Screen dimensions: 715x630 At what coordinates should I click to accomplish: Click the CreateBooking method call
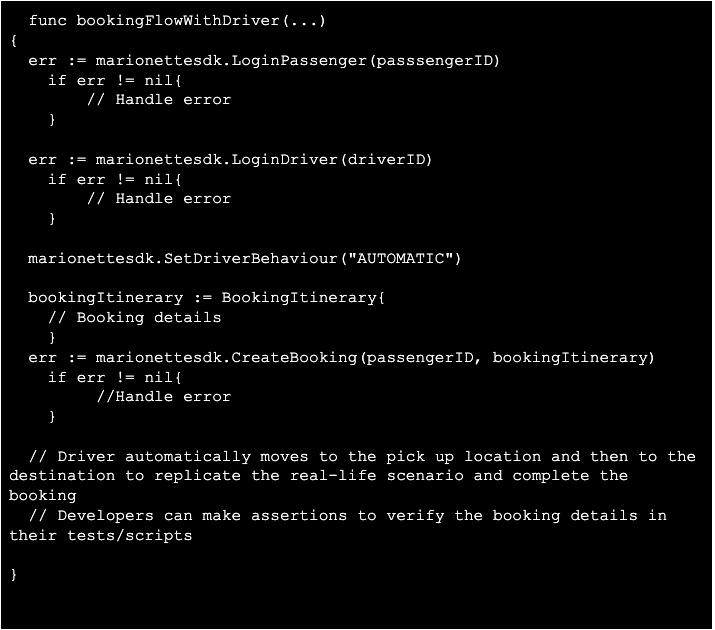coord(294,357)
